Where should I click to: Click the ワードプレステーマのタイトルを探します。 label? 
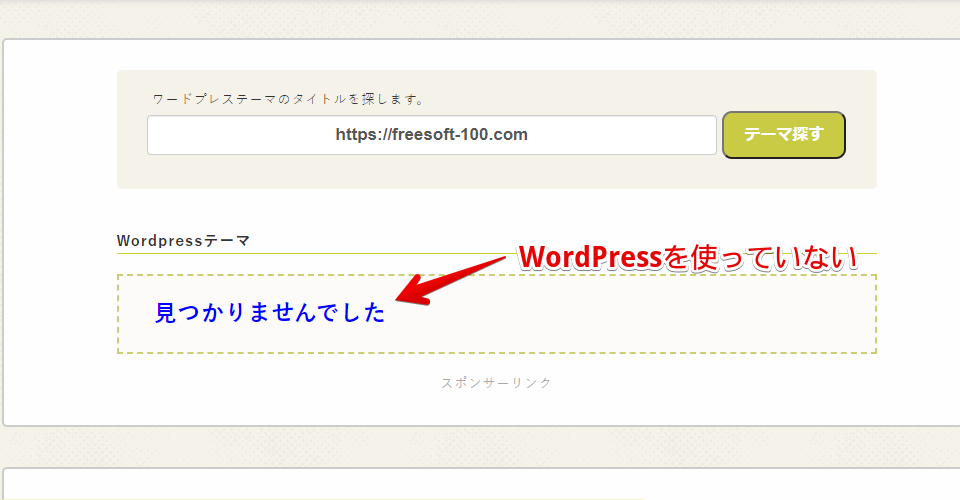tap(288, 99)
